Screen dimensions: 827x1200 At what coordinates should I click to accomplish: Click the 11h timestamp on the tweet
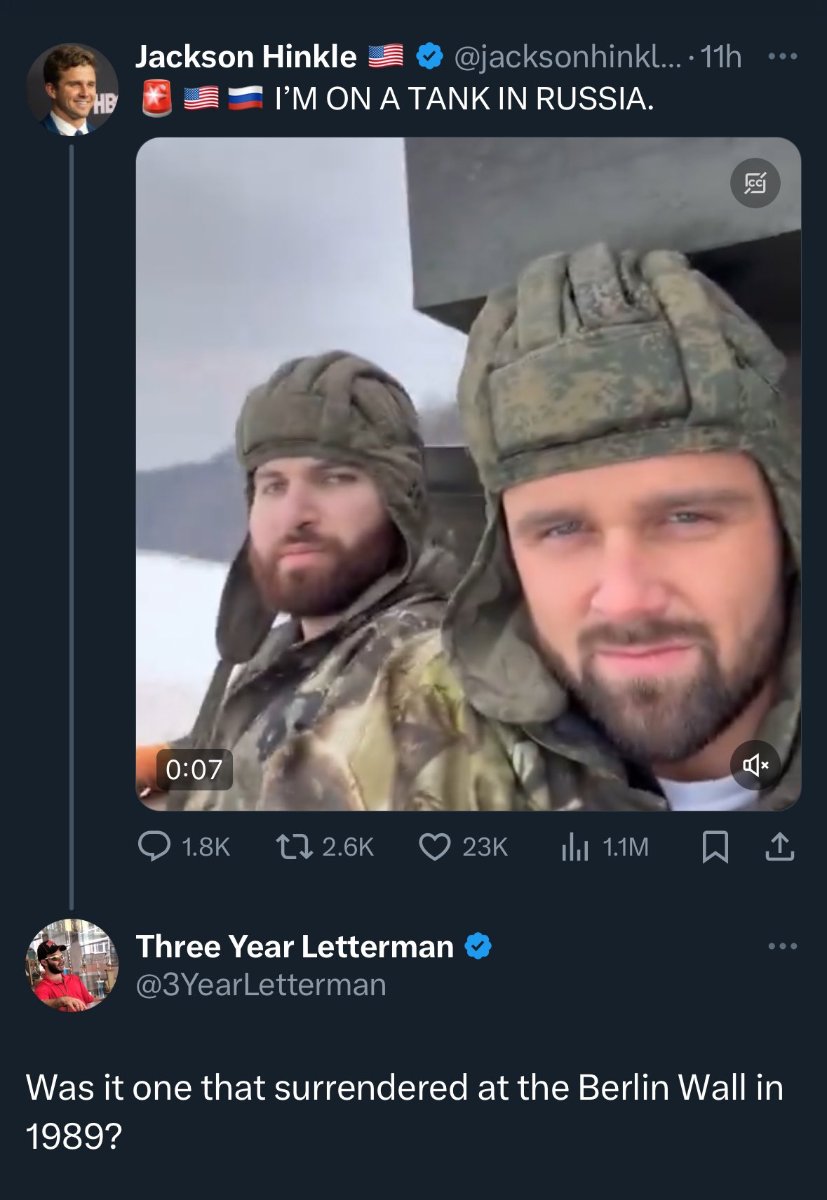point(722,58)
